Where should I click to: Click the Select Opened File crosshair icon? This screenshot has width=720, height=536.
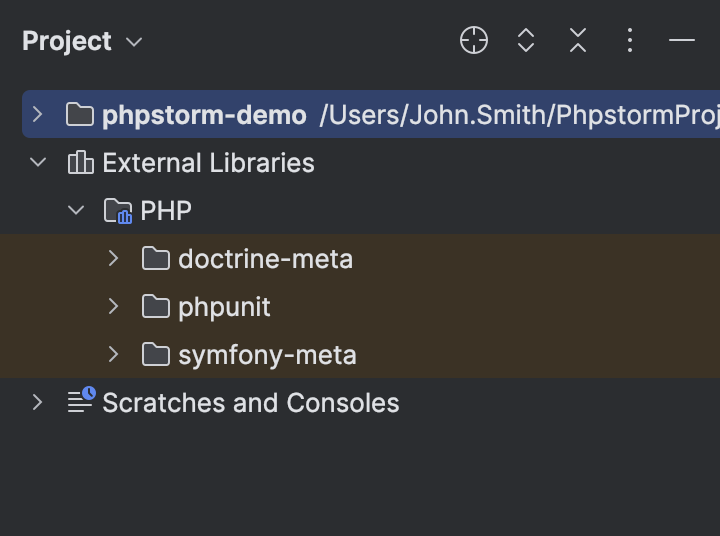[474, 41]
